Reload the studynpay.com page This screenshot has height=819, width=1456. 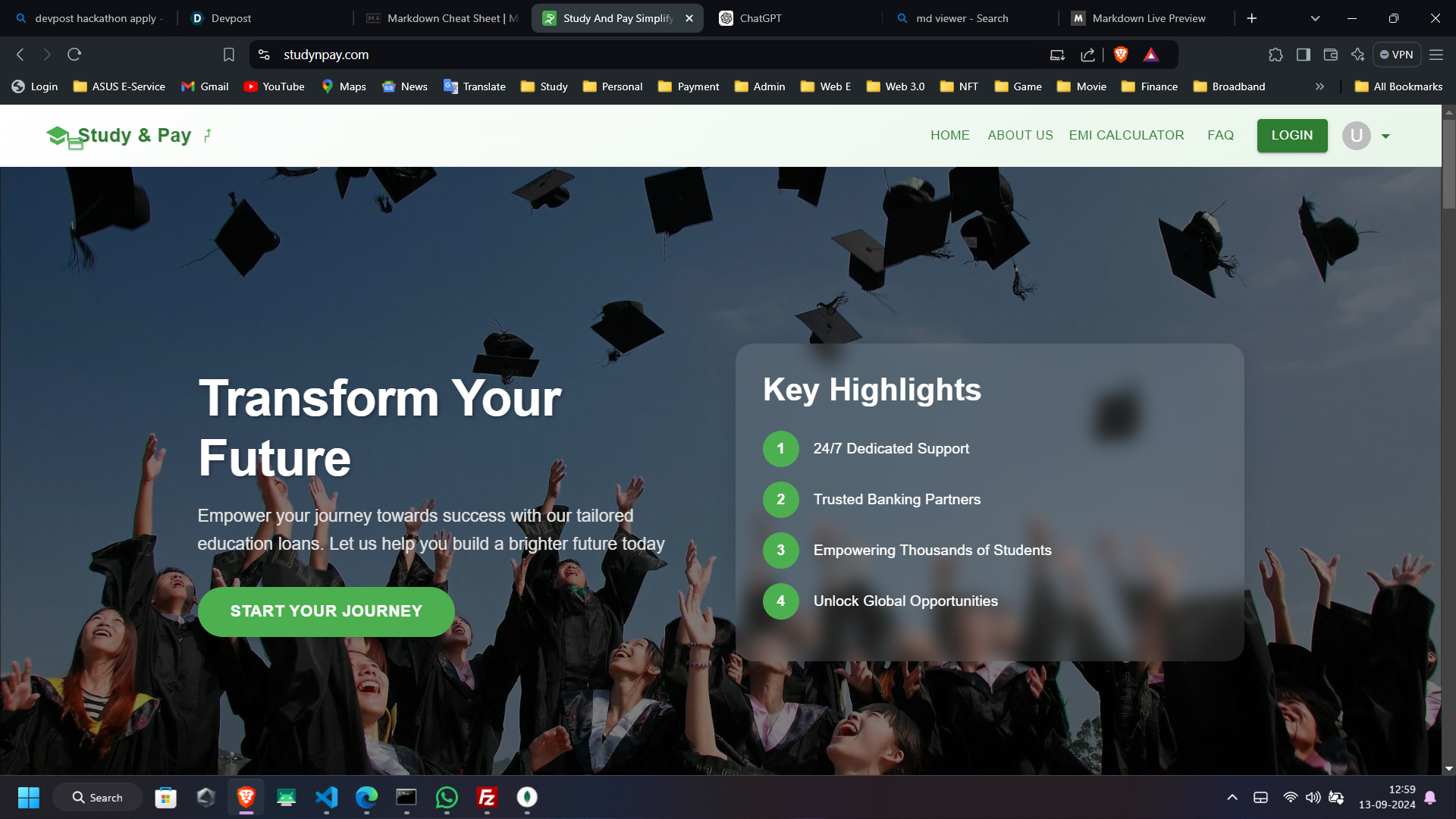click(74, 55)
